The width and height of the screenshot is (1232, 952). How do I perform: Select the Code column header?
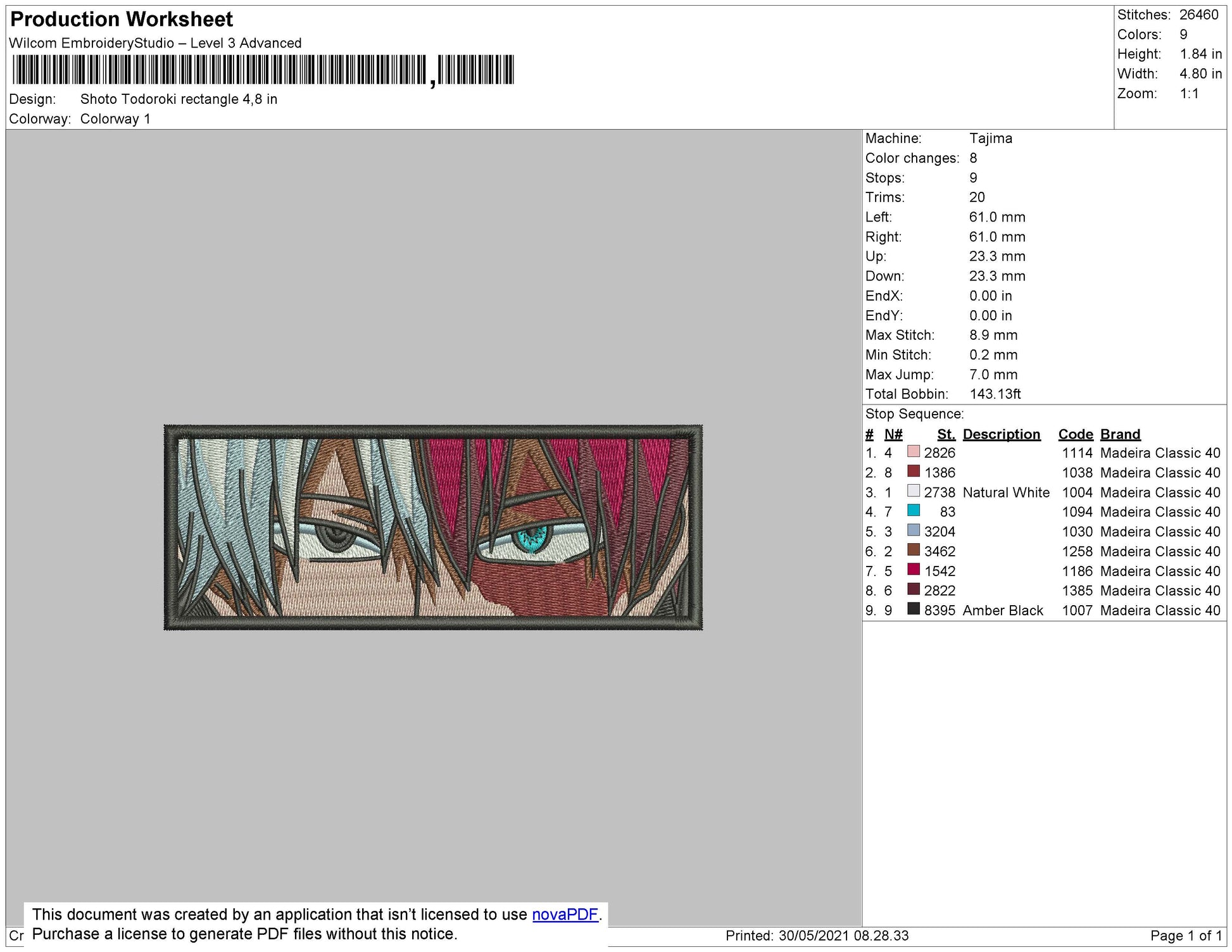point(1076,434)
